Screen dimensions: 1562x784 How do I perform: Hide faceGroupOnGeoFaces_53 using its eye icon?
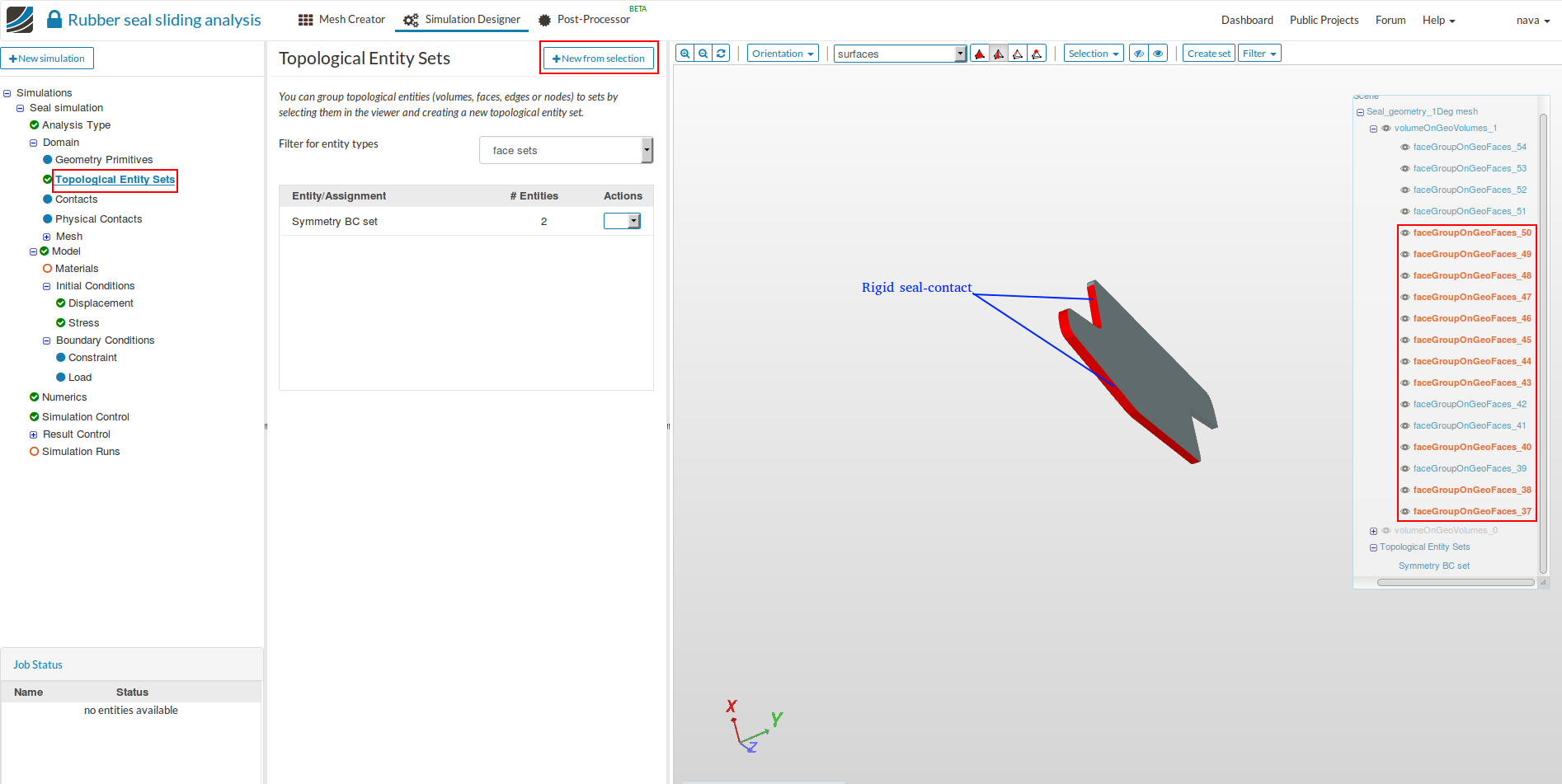click(1405, 169)
